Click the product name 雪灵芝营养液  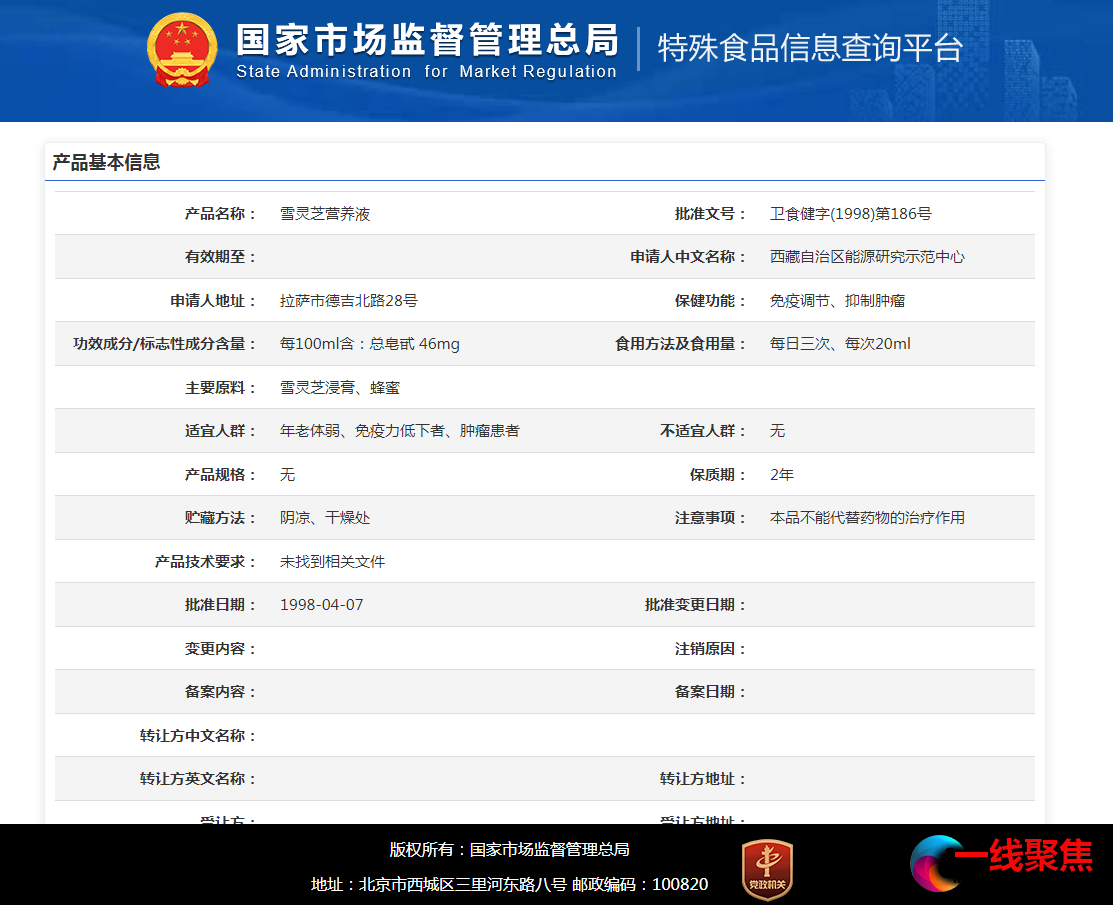click(325, 214)
